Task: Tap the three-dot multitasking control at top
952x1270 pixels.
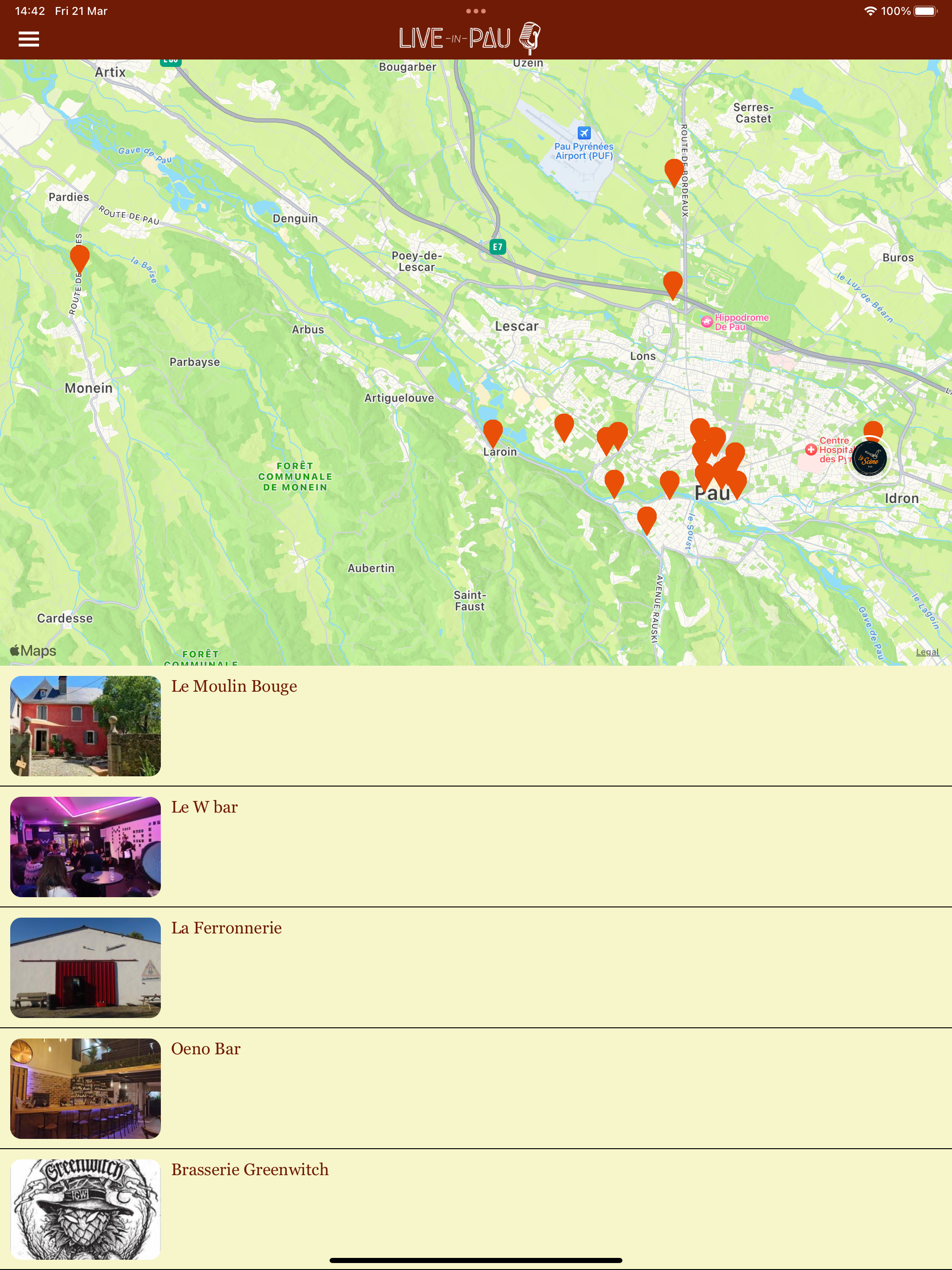Action: tap(476, 11)
